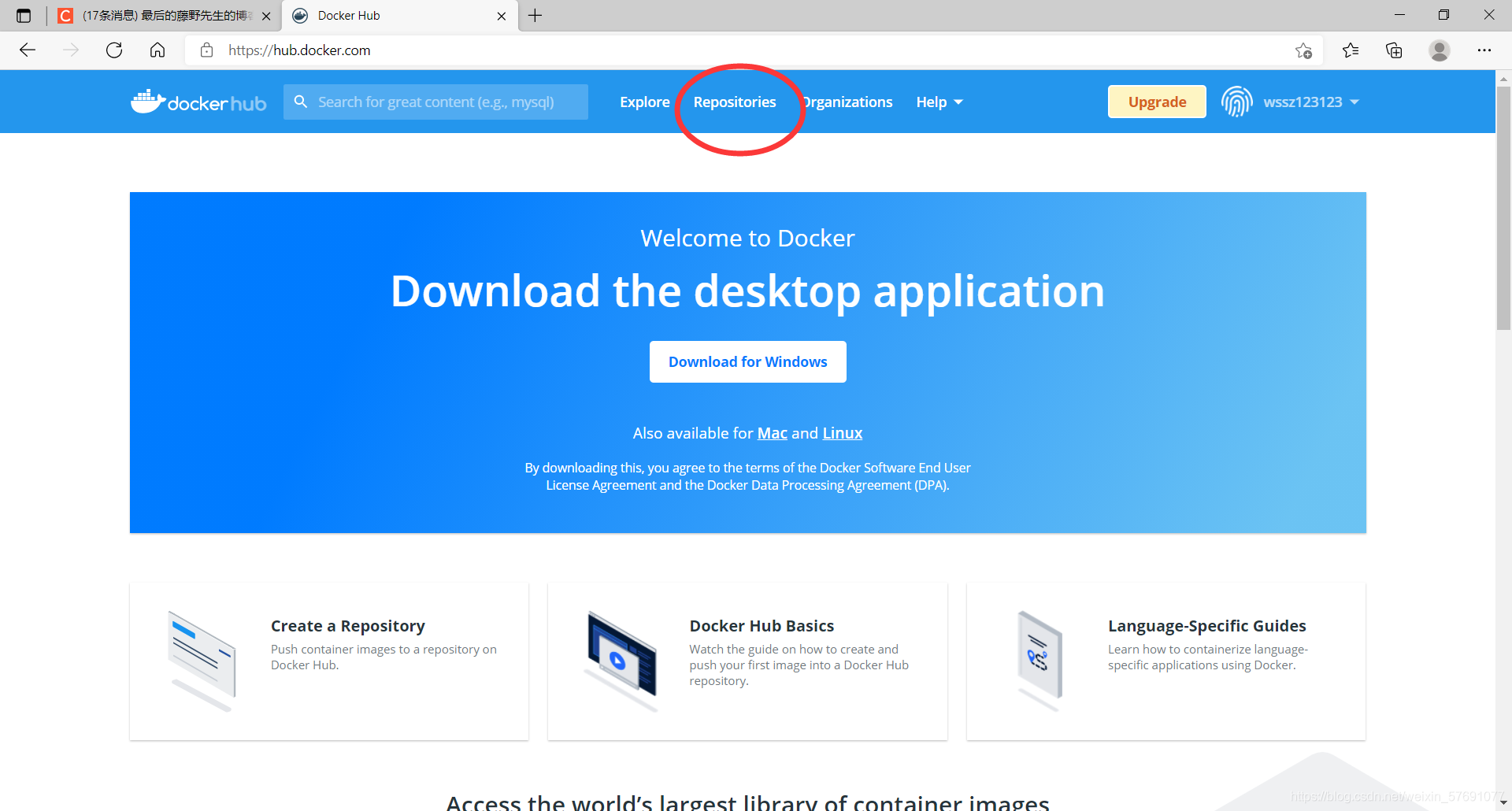
Task: Click 'Push container images to a repository' text
Action: [x=384, y=657]
